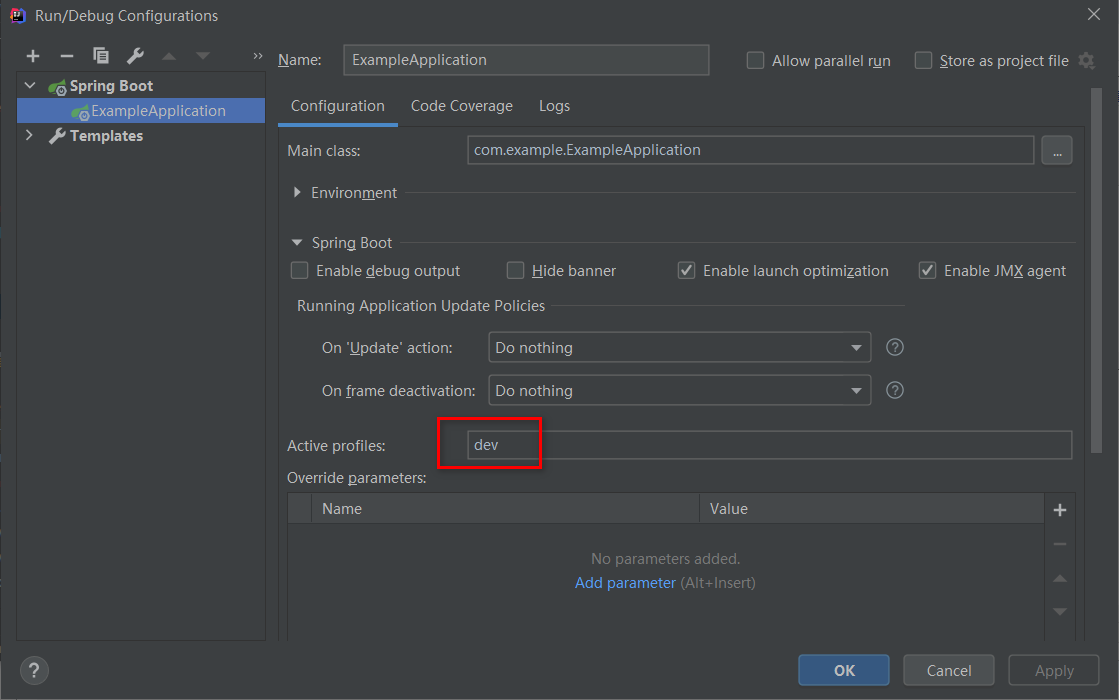Switch to the Logs tab
Image resolution: width=1119 pixels, height=700 pixels.
pyautogui.click(x=555, y=106)
